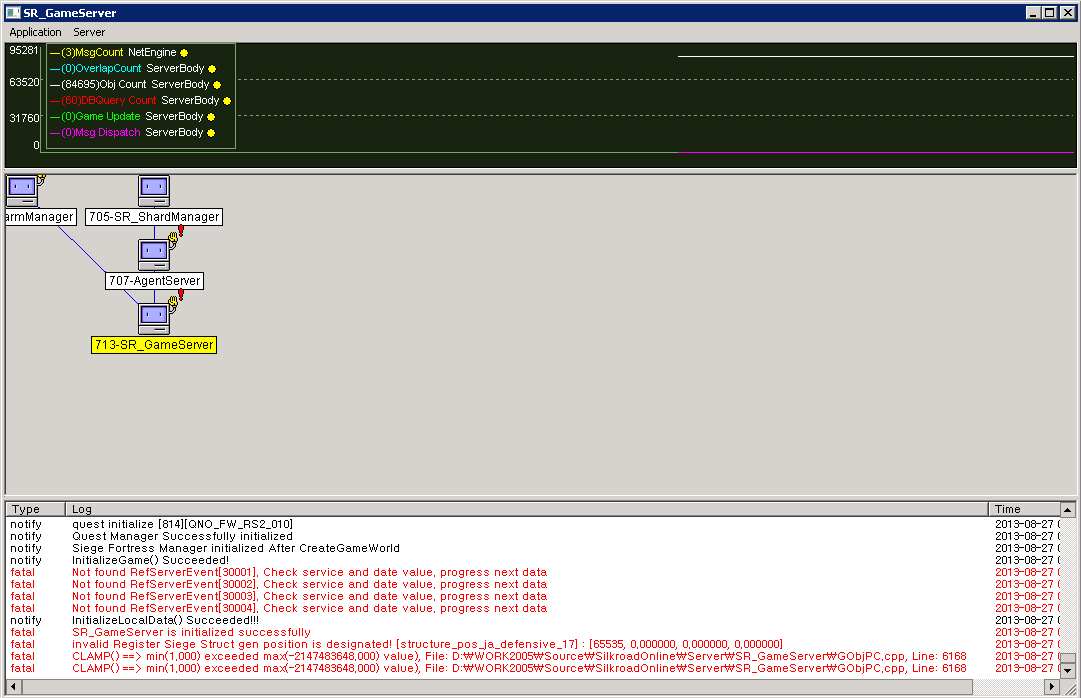Screen dimensions: 1081x698
Task: Toggle yellow dot beside DBQuery Count ServerBody
Action: (227, 101)
